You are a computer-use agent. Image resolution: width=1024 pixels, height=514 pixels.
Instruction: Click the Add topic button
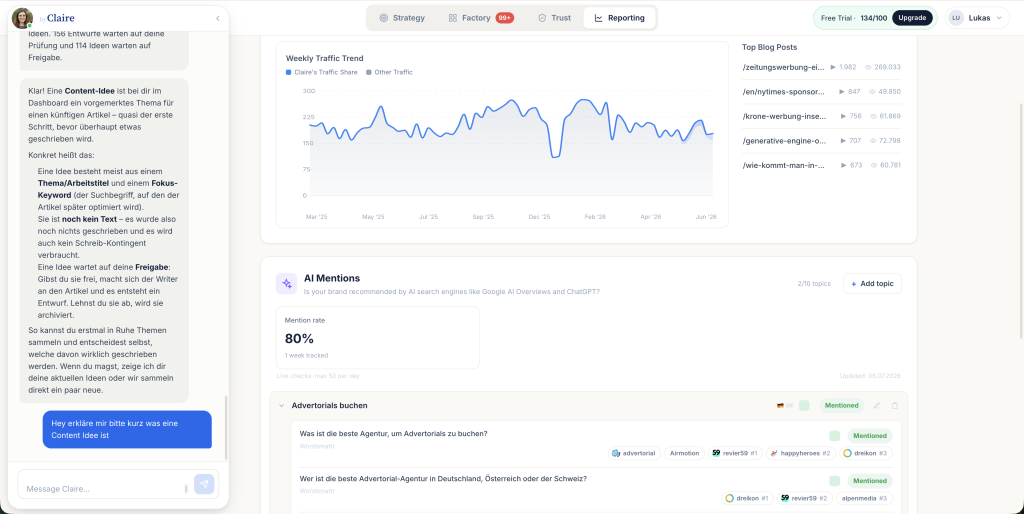point(872,283)
